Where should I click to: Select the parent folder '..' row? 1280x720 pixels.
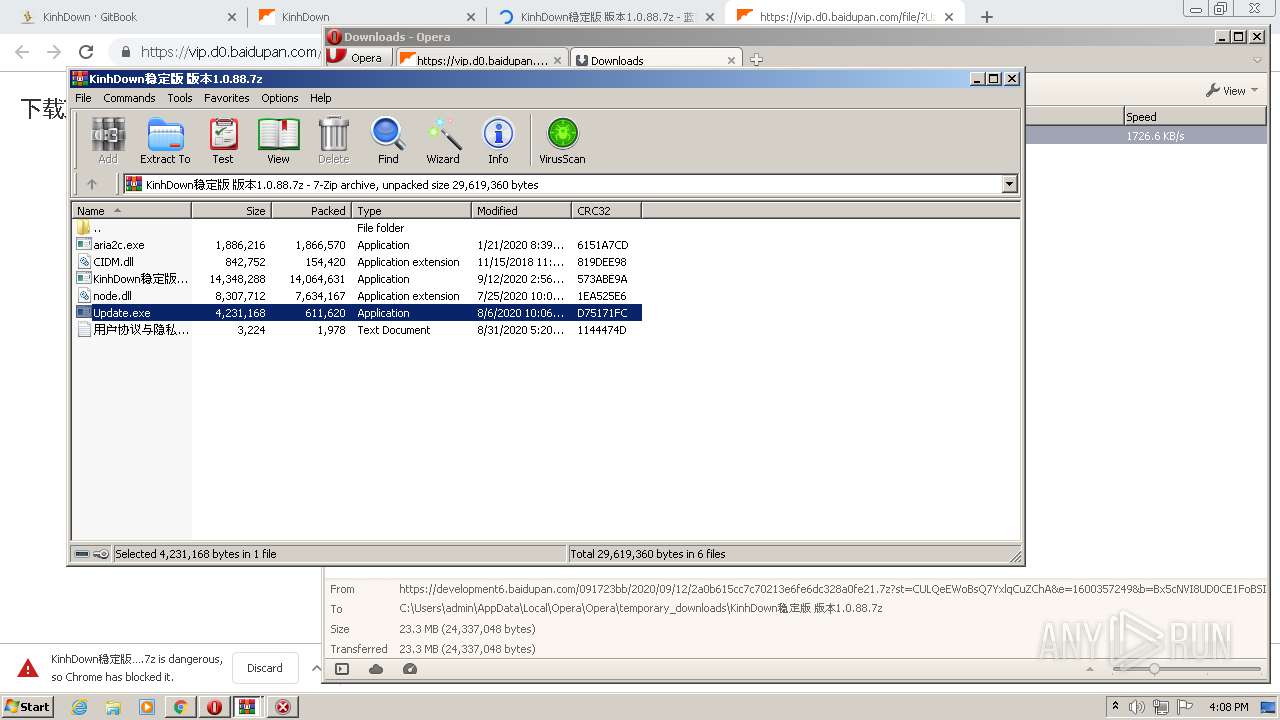point(357,228)
